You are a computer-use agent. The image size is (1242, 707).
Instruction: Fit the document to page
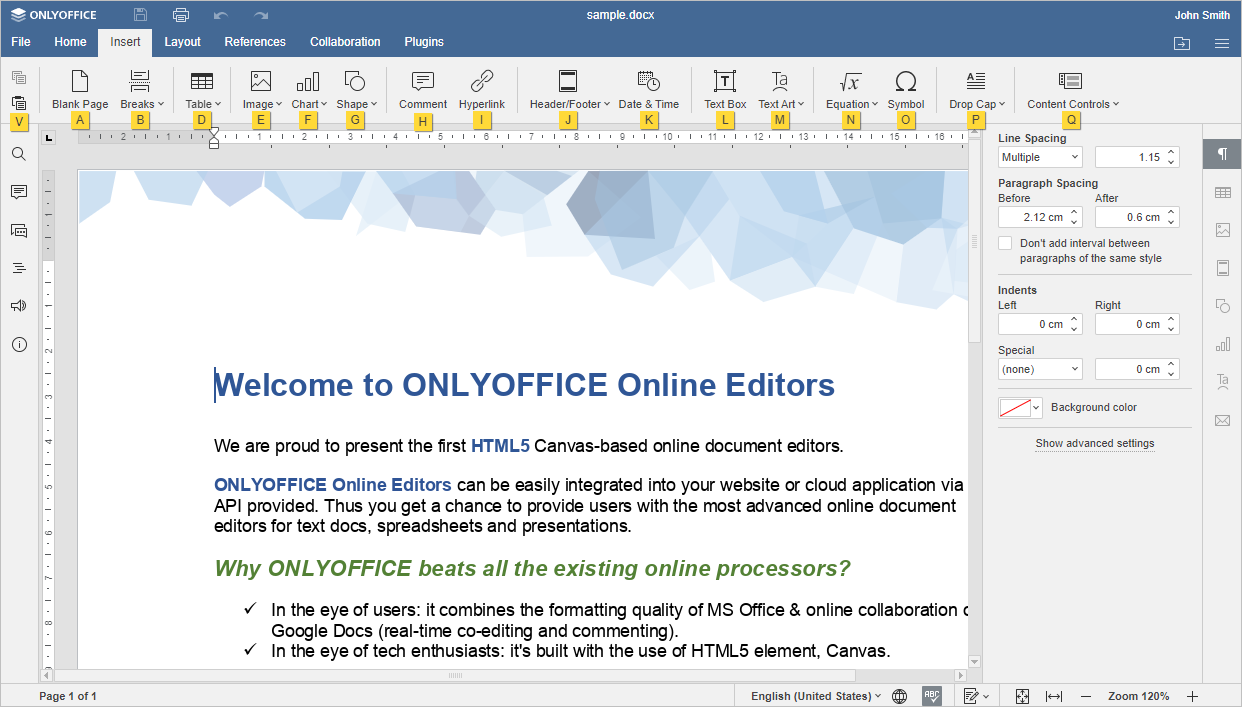pos(1022,696)
